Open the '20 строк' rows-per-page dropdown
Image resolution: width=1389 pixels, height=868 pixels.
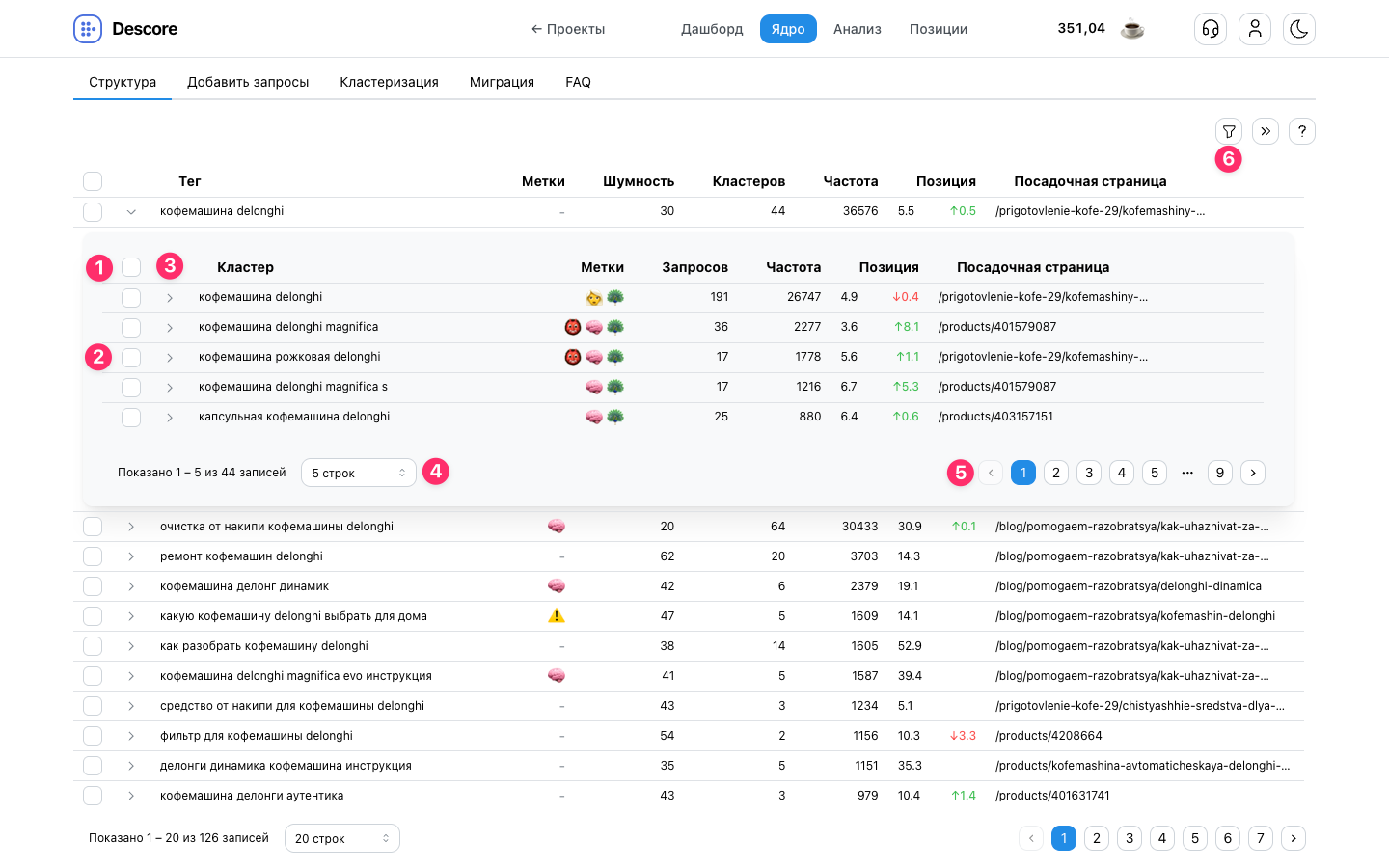tap(342, 838)
